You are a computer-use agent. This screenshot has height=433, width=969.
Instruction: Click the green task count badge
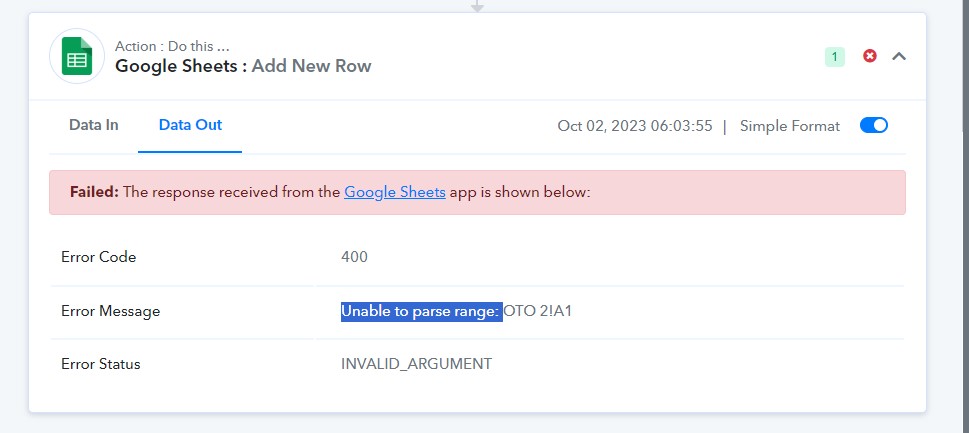pyautogui.click(x=834, y=57)
